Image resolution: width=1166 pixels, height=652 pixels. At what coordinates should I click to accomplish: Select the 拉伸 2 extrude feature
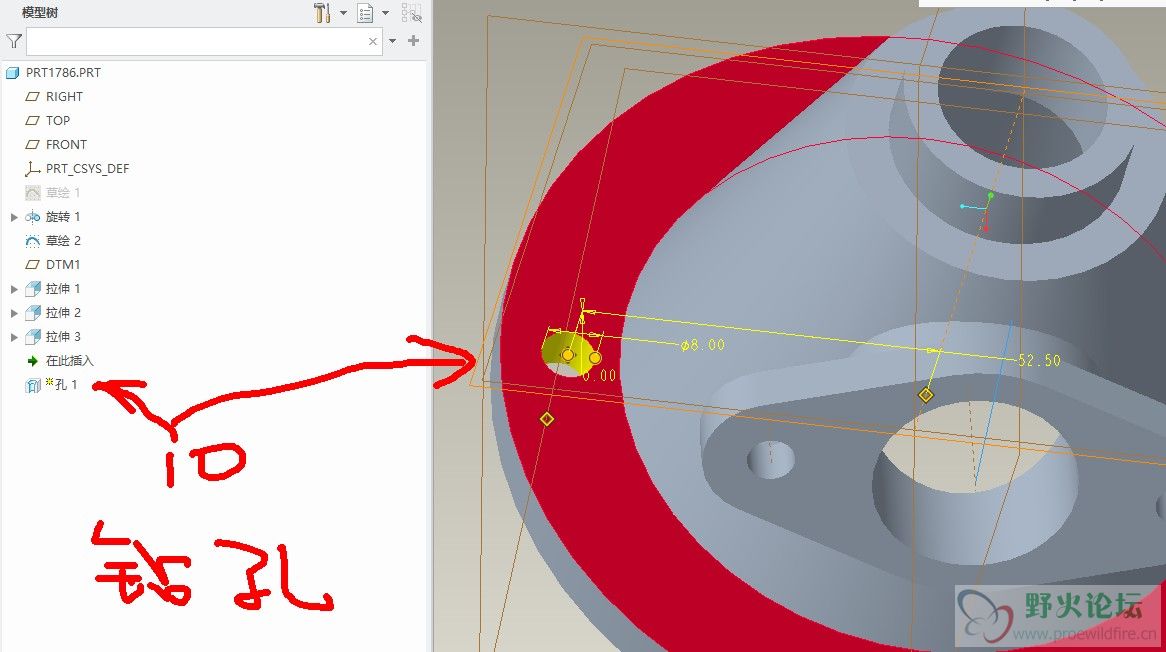[x=62, y=312]
